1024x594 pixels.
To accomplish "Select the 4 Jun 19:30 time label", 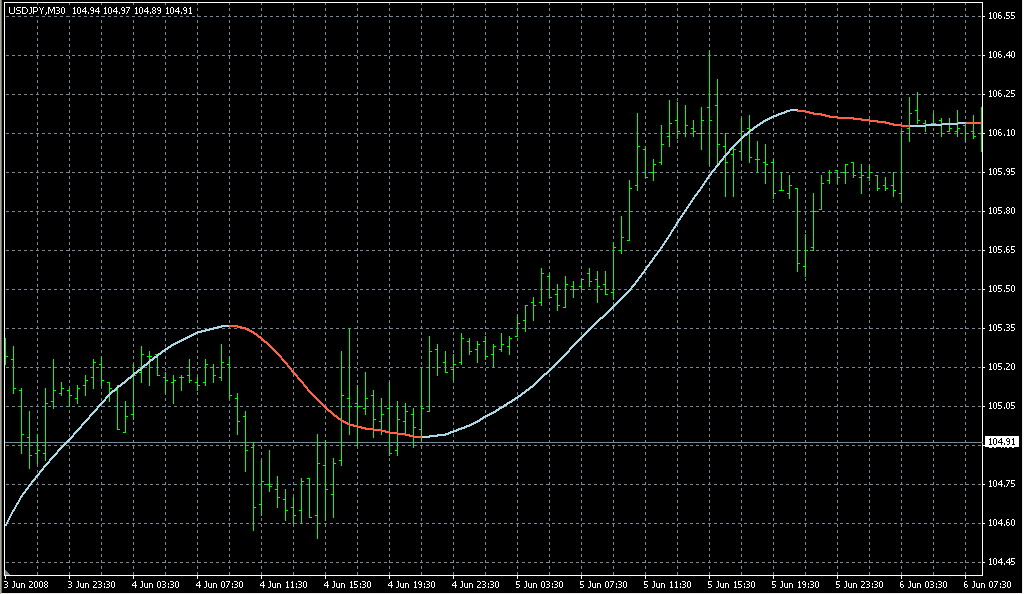I will pos(414,584).
